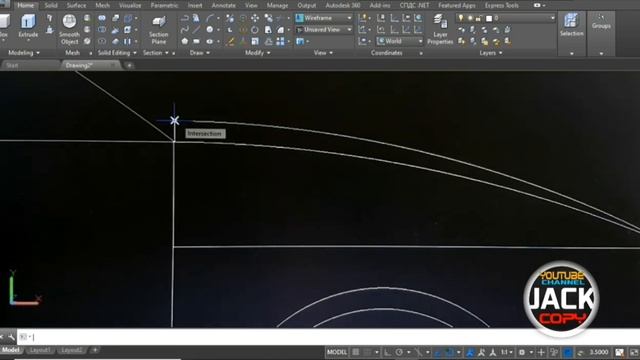Click the Match Layer icon in Layers panel

tap(507, 41)
